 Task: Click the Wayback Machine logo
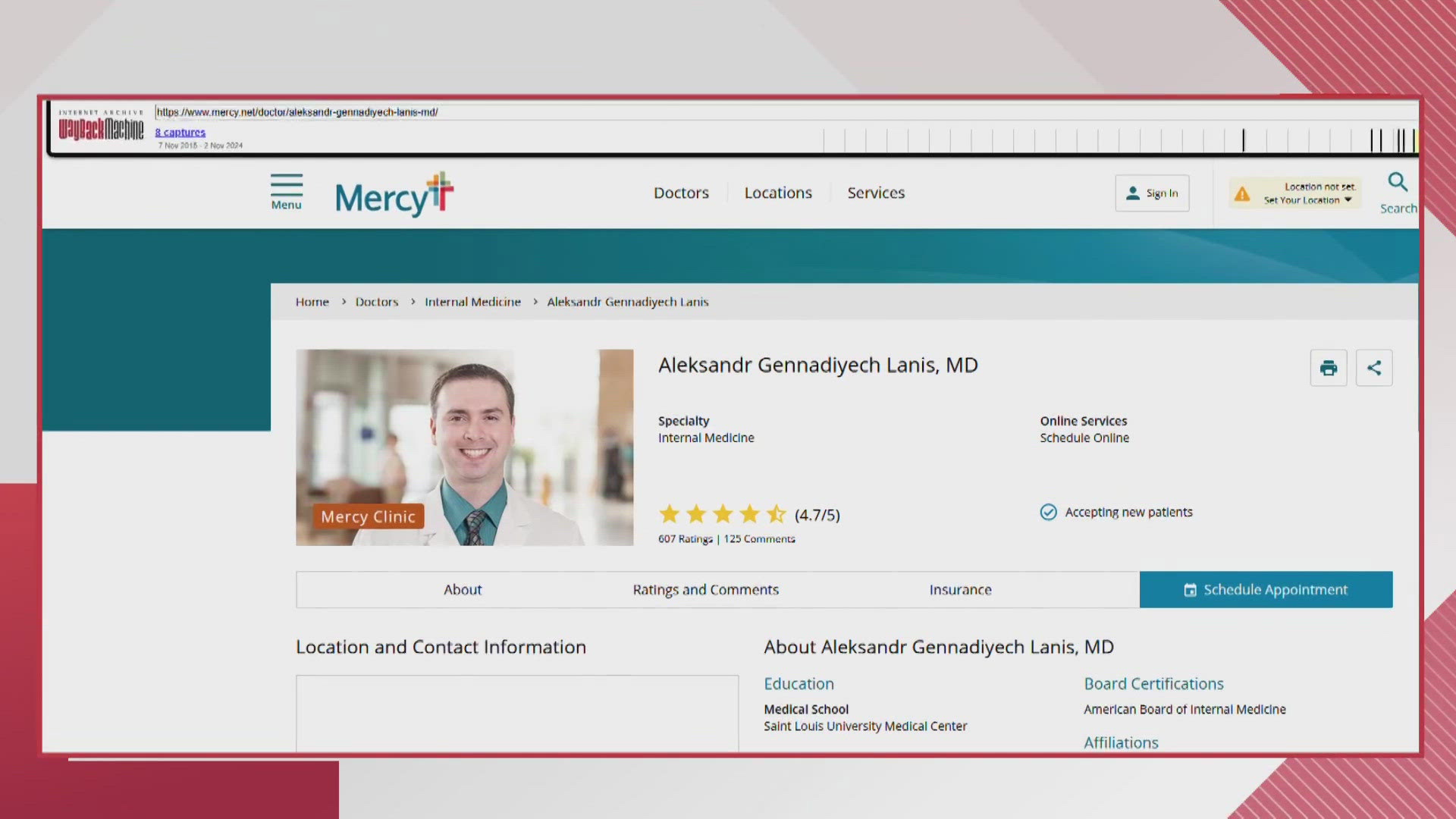pyautogui.click(x=101, y=126)
